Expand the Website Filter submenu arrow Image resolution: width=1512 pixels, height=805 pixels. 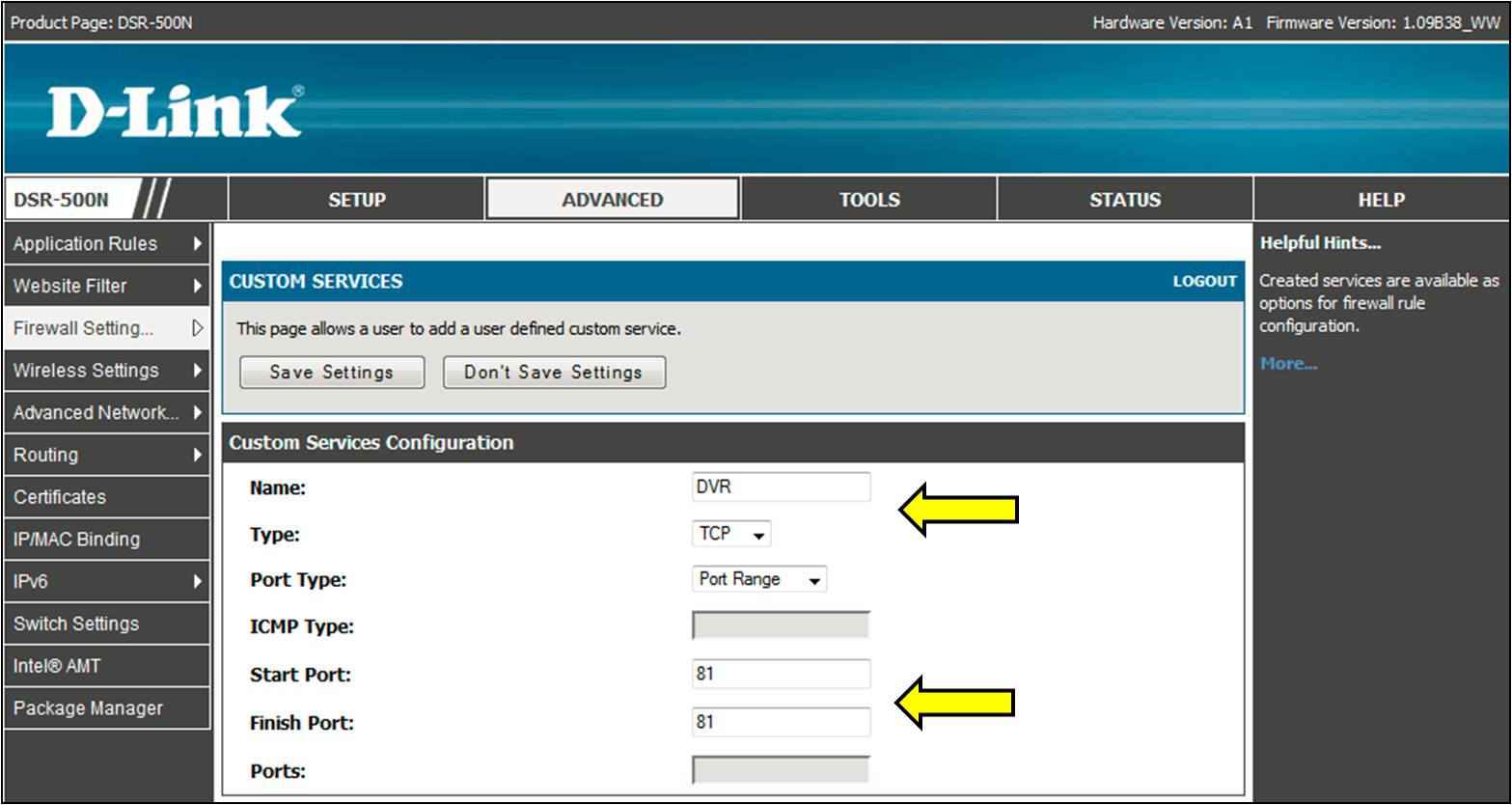pyautogui.click(x=197, y=287)
